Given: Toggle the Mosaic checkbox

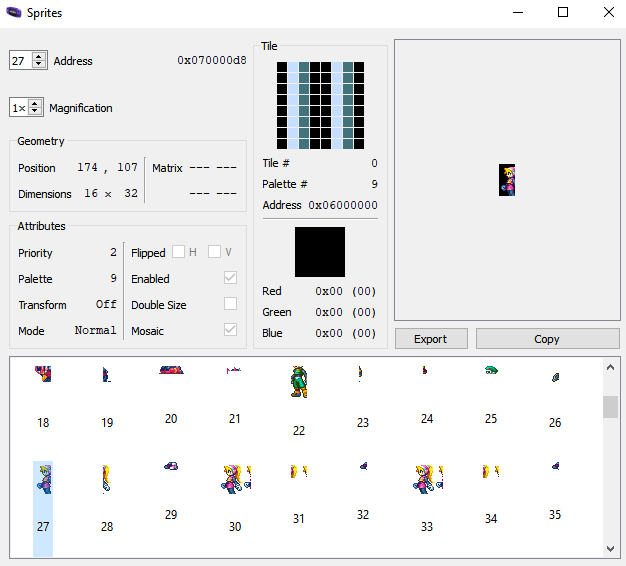Looking at the screenshot, I should point(231,330).
